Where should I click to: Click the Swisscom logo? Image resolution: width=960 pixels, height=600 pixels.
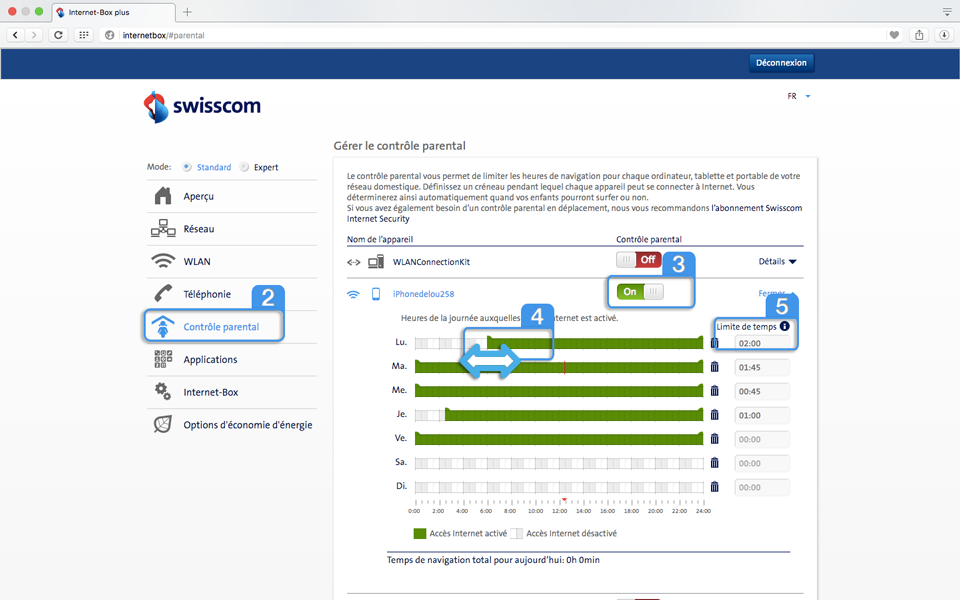coord(203,106)
